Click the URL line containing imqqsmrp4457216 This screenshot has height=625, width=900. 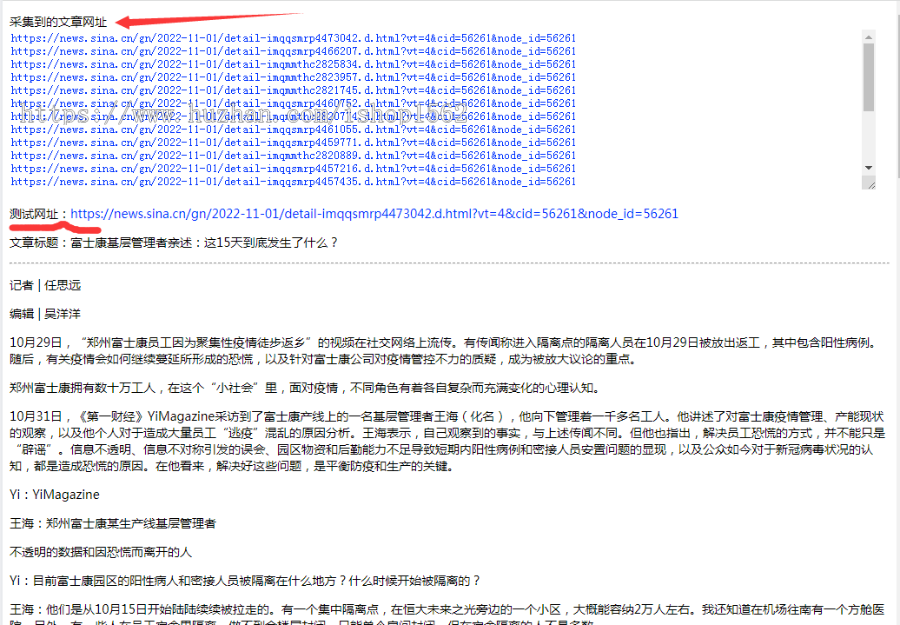tap(293, 169)
